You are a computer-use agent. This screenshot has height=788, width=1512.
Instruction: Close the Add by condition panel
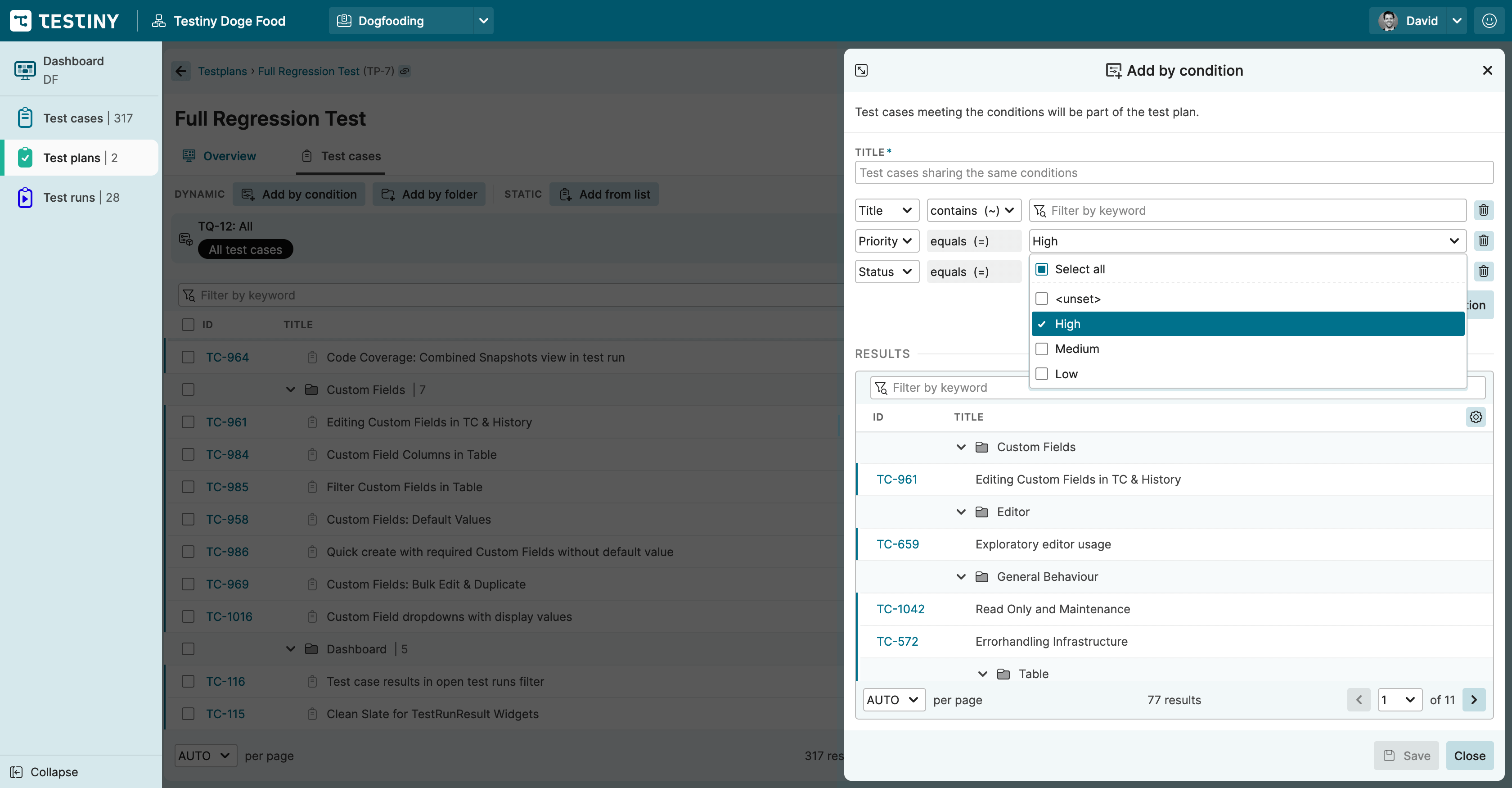1487,70
